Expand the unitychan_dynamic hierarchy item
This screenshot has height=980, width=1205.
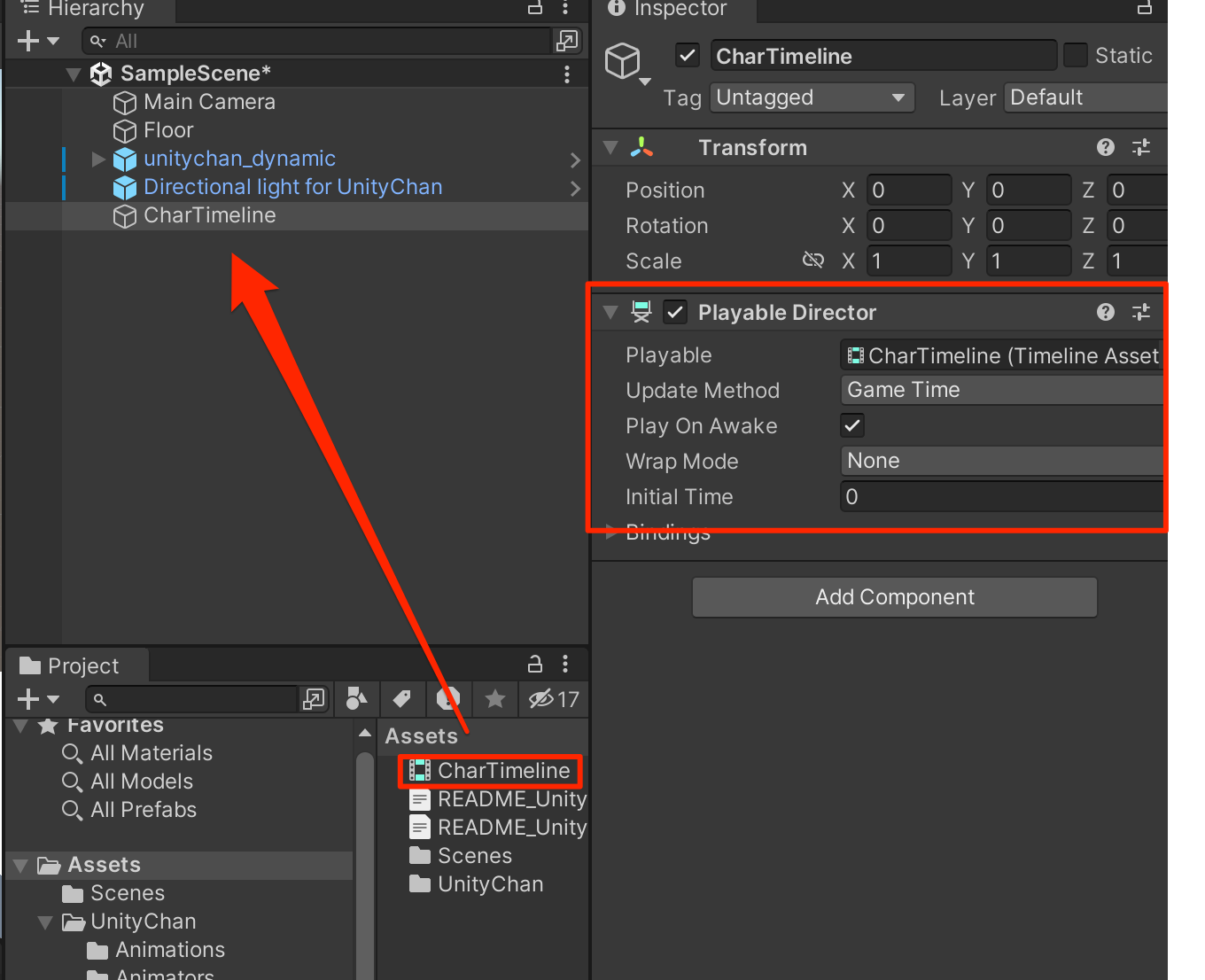coord(97,159)
